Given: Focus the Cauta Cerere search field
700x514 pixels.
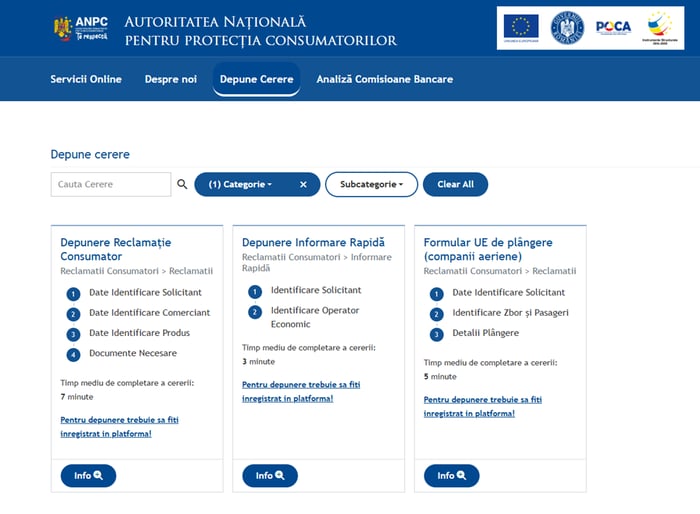Looking at the screenshot, I should 111,184.
